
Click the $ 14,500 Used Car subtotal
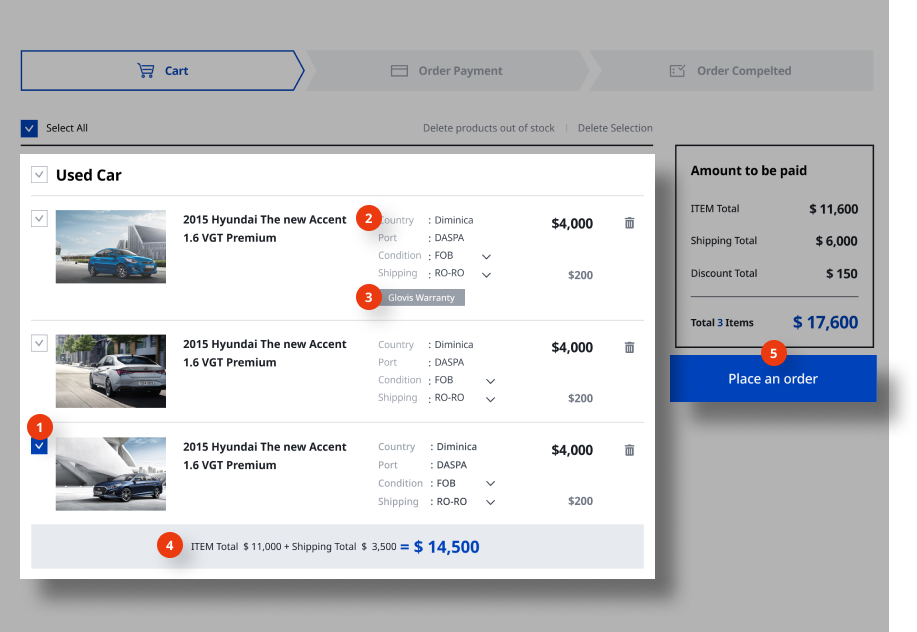point(446,547)
